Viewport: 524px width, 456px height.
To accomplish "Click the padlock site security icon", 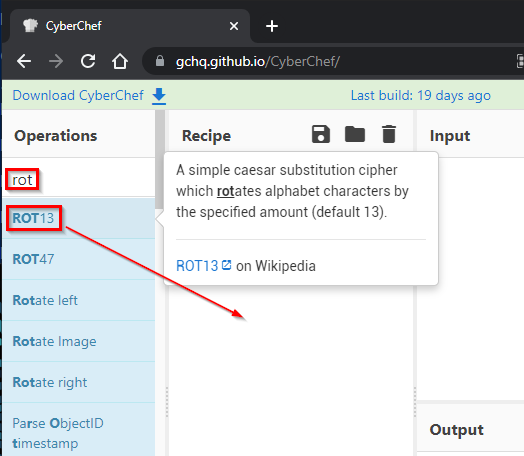I will click(x=160, y=61).
